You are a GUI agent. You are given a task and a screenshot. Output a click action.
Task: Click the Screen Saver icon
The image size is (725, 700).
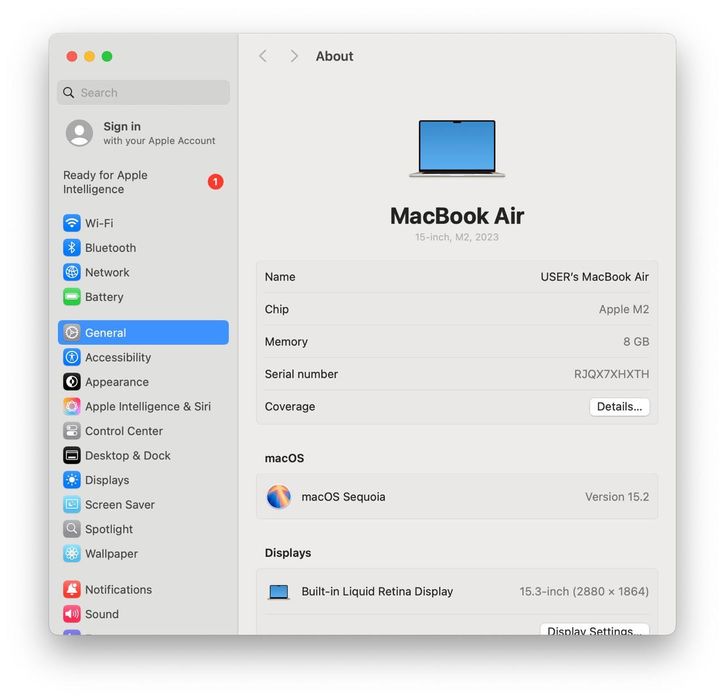72,504
